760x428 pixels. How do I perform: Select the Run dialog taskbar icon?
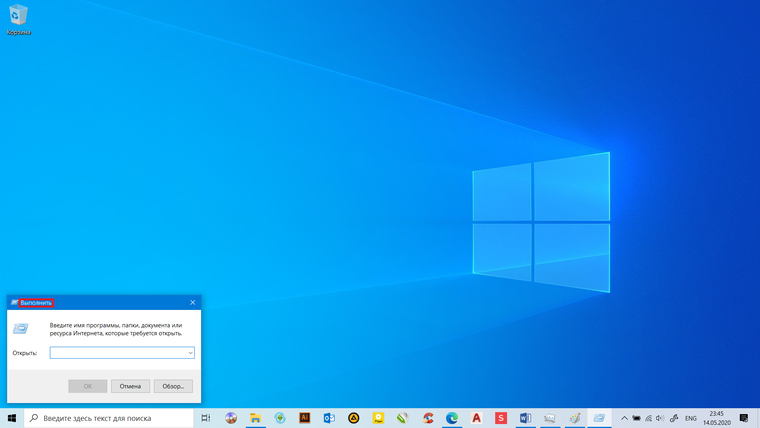click(599, 418)
